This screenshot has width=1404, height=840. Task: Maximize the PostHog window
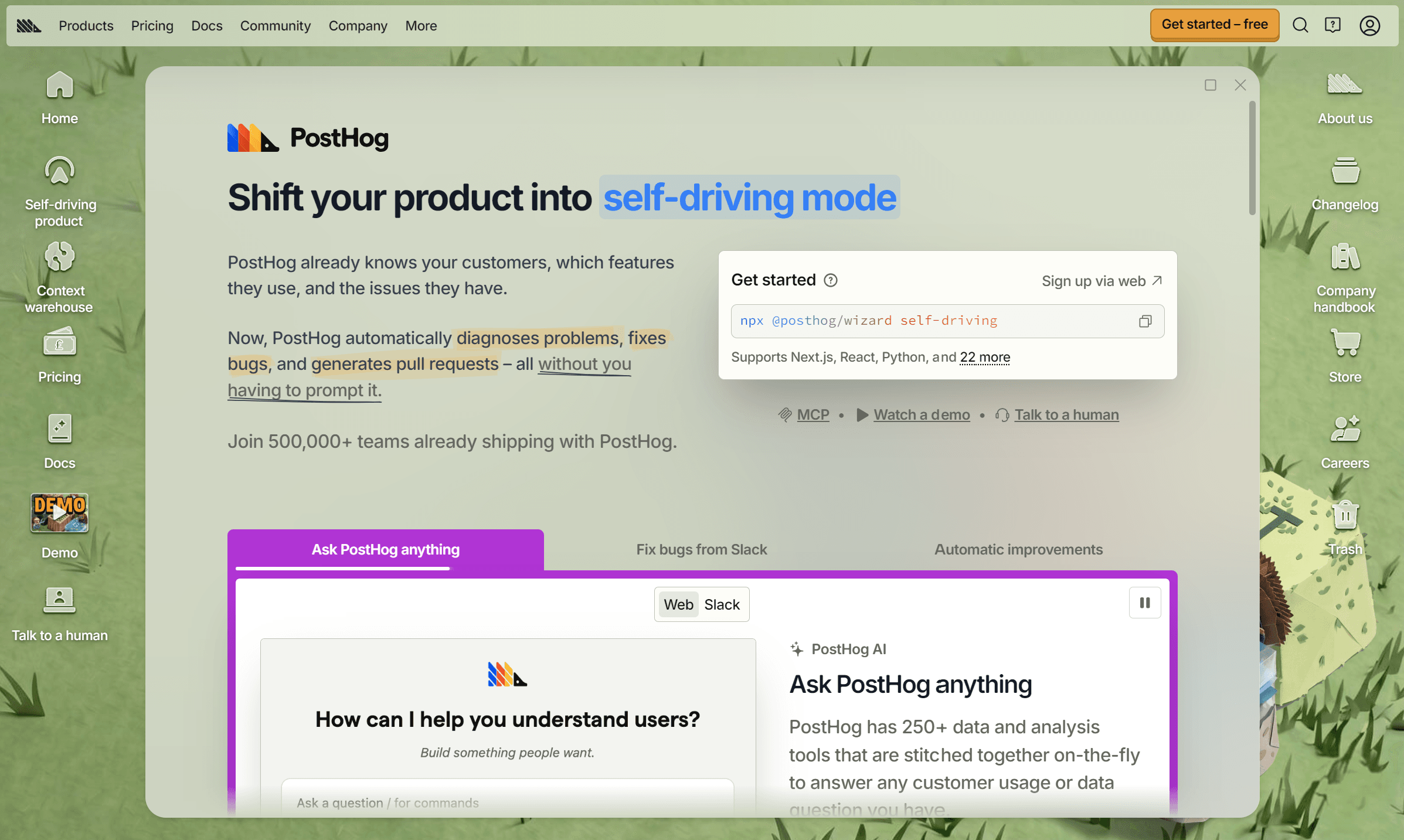(x=1211, y=85)
